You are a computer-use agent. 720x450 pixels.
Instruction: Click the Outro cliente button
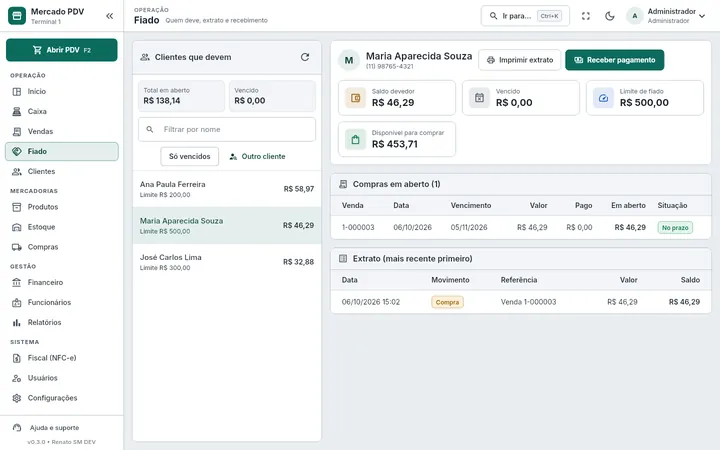(x=257, y=157)
